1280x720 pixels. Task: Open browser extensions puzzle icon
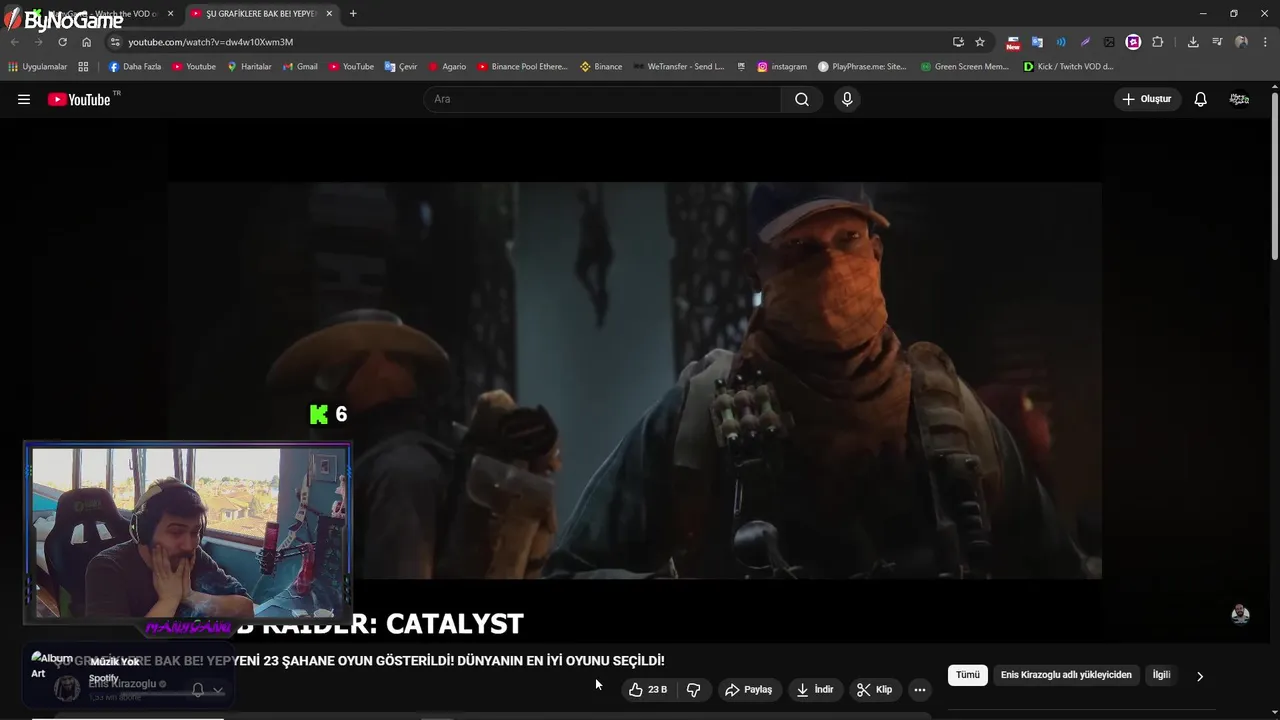pyautogui.click(x=1158, y=42)
